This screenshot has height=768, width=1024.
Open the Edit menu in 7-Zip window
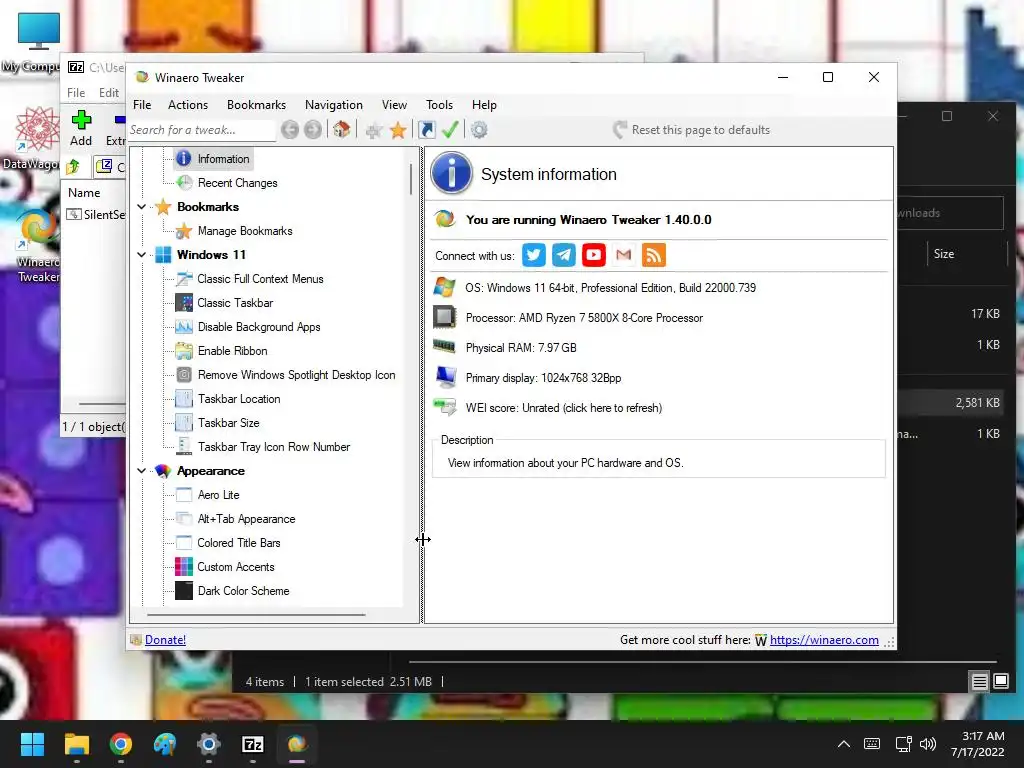coord(109,93)
